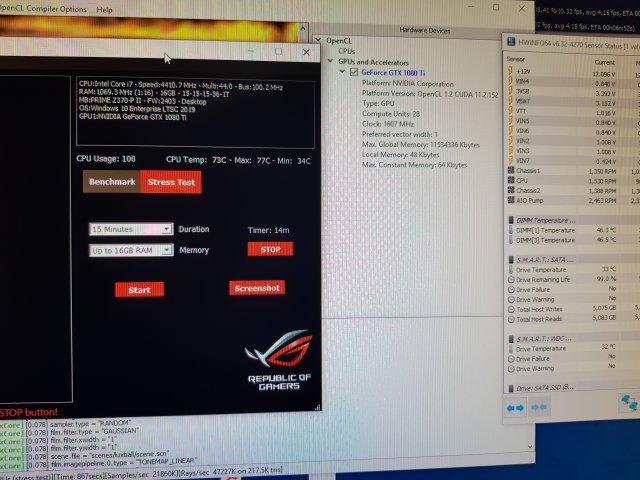
Task: Open the Help menu
Action: pyautogui.click(x=104, y=9)
